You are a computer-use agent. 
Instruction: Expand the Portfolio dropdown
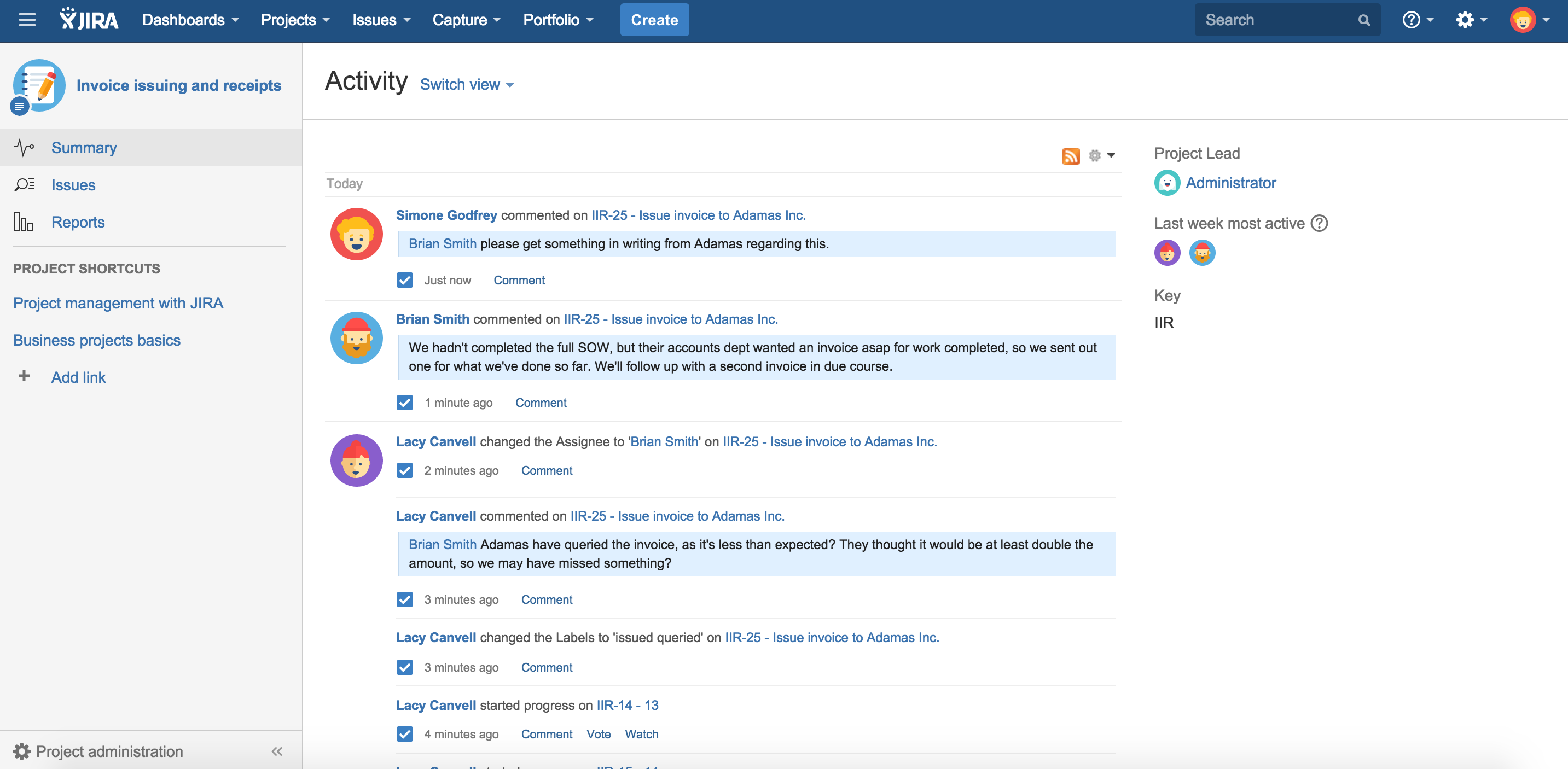[558, 20]
